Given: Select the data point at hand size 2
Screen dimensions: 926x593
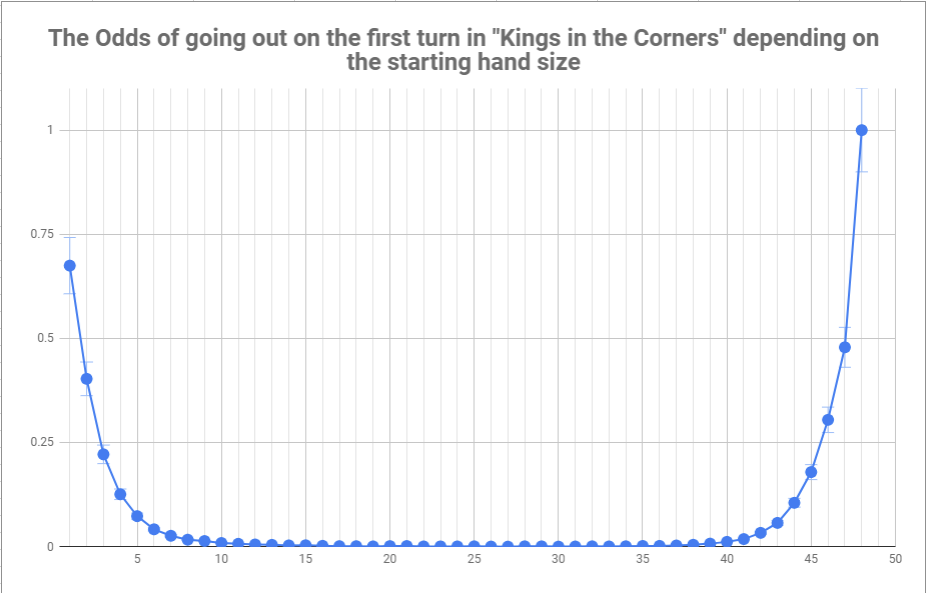Looking at the screenshot, I should point(86,379).
